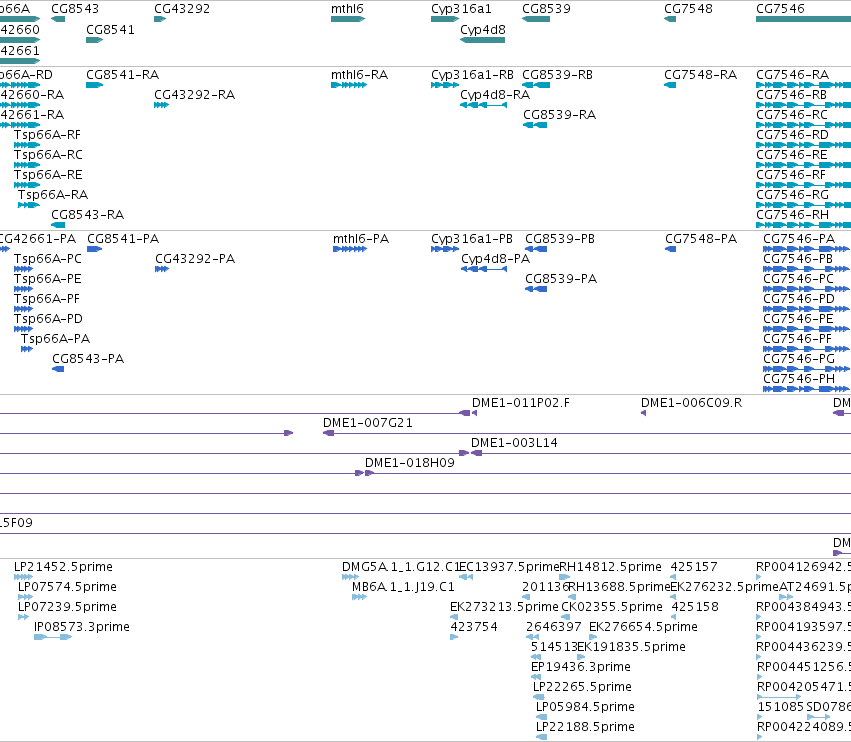Screen dimensions: 851x742
Task: Click EST LP07239.5prime
Action: pos(67,607)
